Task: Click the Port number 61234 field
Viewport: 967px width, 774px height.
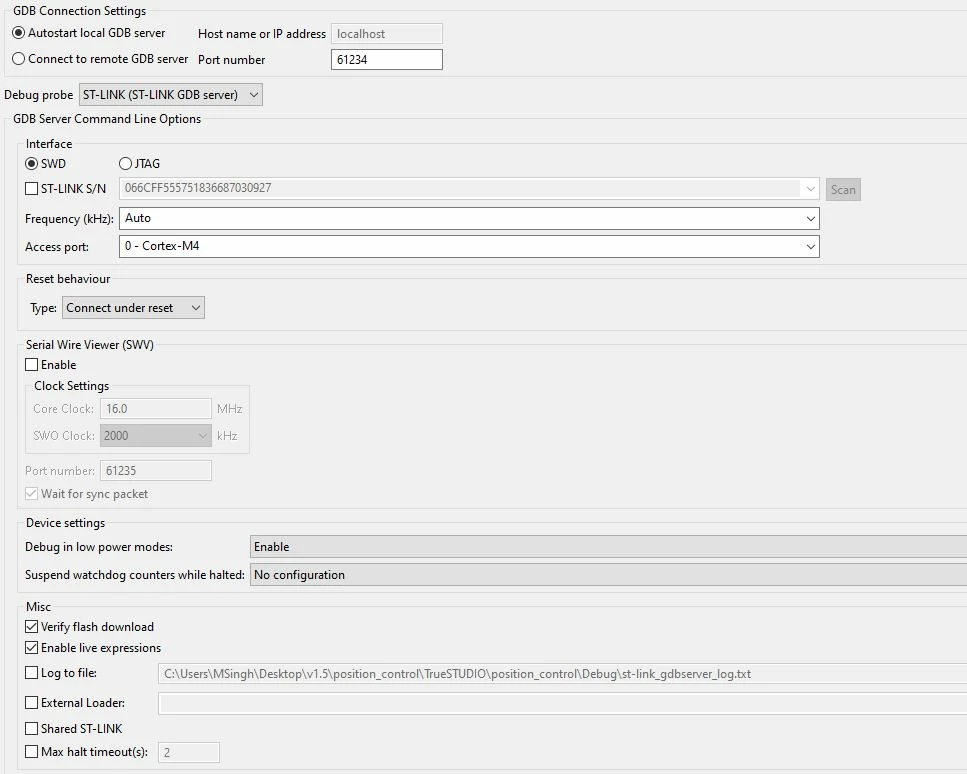Action: pos(387,60)
